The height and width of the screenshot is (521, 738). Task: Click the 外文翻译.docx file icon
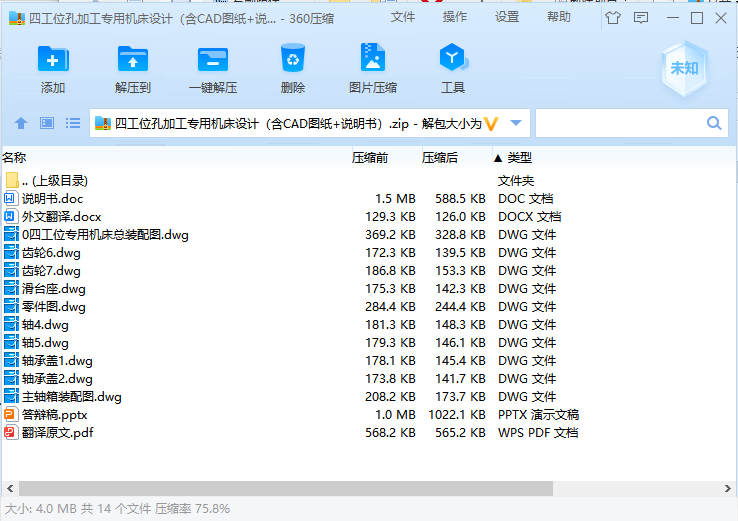pyautogui.click(x=9, y=216)
